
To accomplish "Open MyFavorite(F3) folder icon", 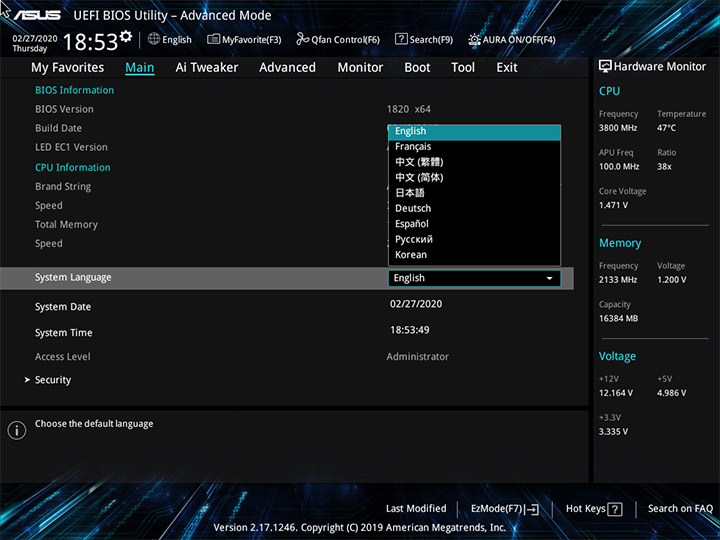I will (x=213, y=39).
